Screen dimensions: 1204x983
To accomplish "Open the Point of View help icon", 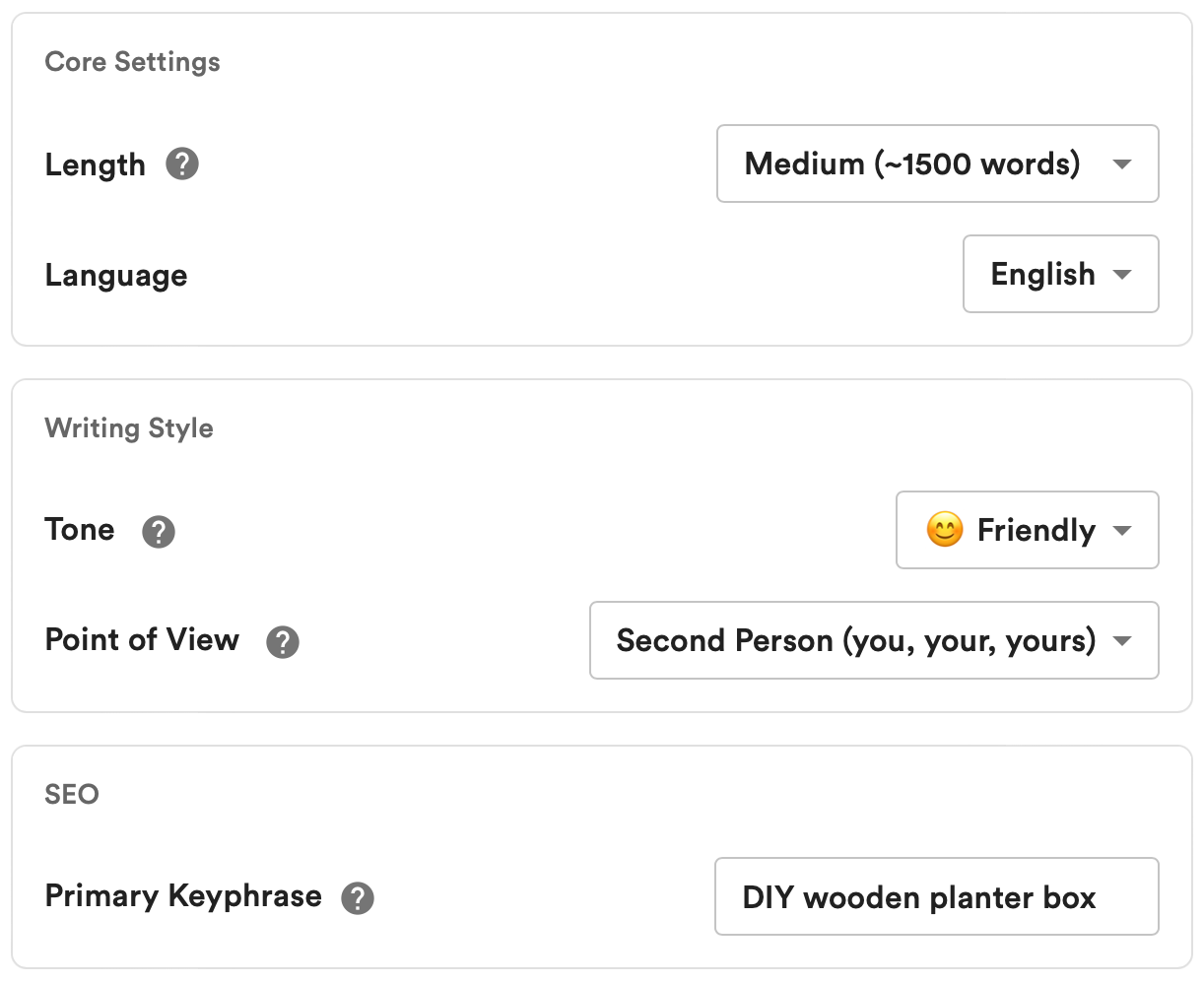I will coord(283,642).
